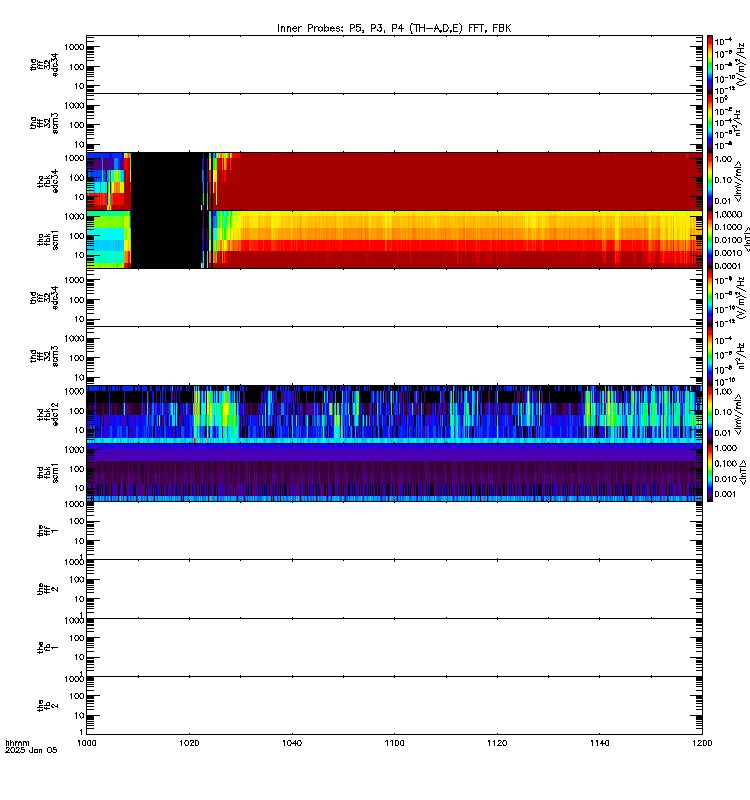Click the '10' y-axis tick of the ff 1

[x=80, y=541]
